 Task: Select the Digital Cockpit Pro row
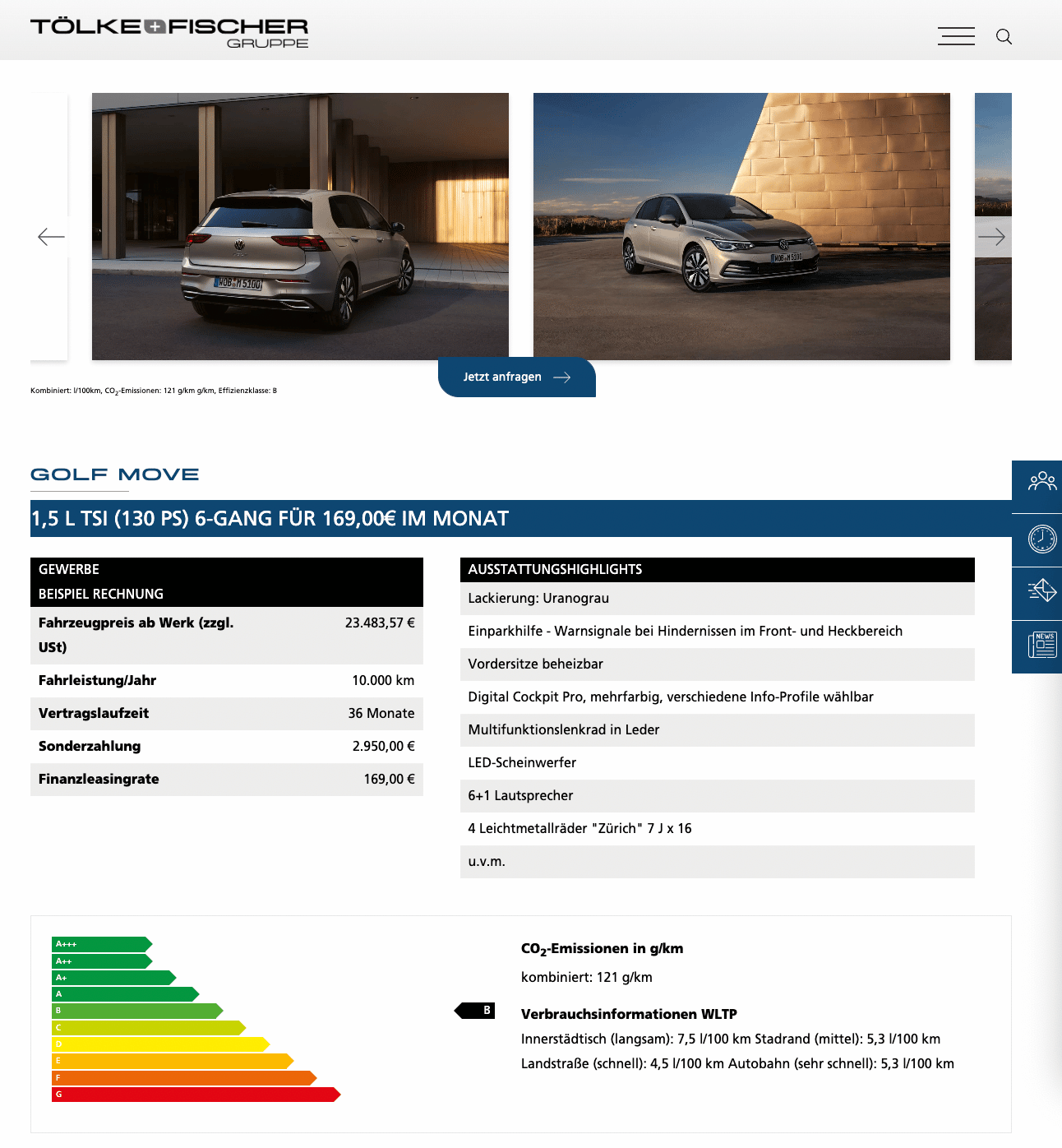point(718,697)
